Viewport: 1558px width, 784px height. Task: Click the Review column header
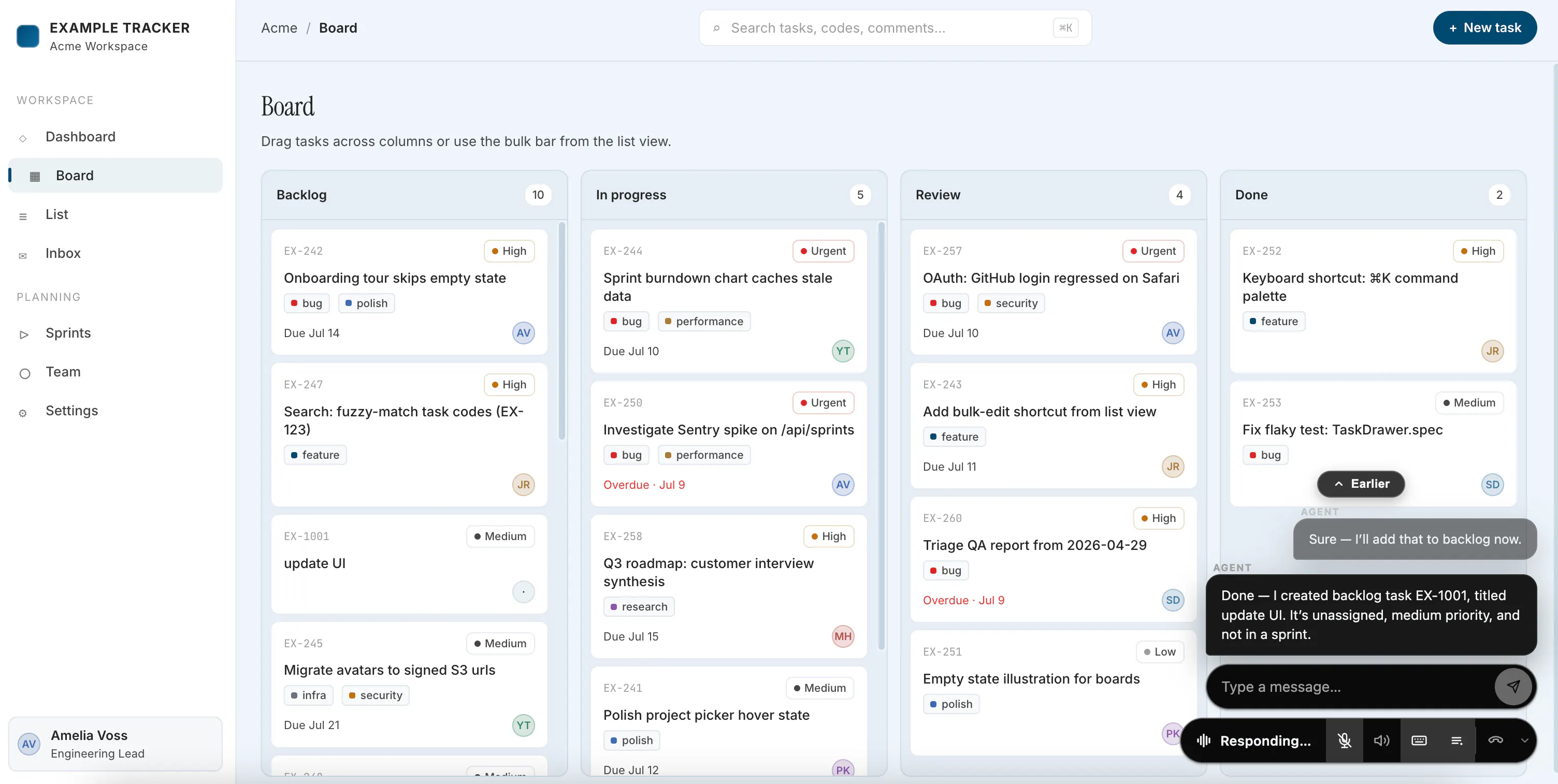click(1053, 195)
